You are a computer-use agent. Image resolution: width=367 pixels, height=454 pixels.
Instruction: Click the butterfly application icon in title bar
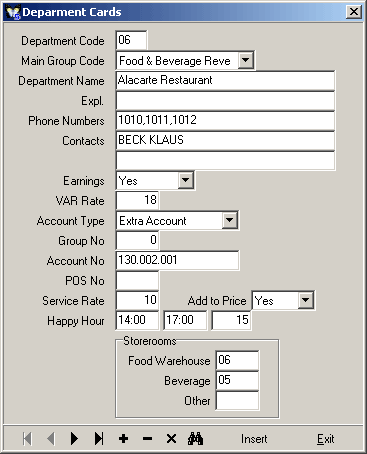(x=13, y=12)
